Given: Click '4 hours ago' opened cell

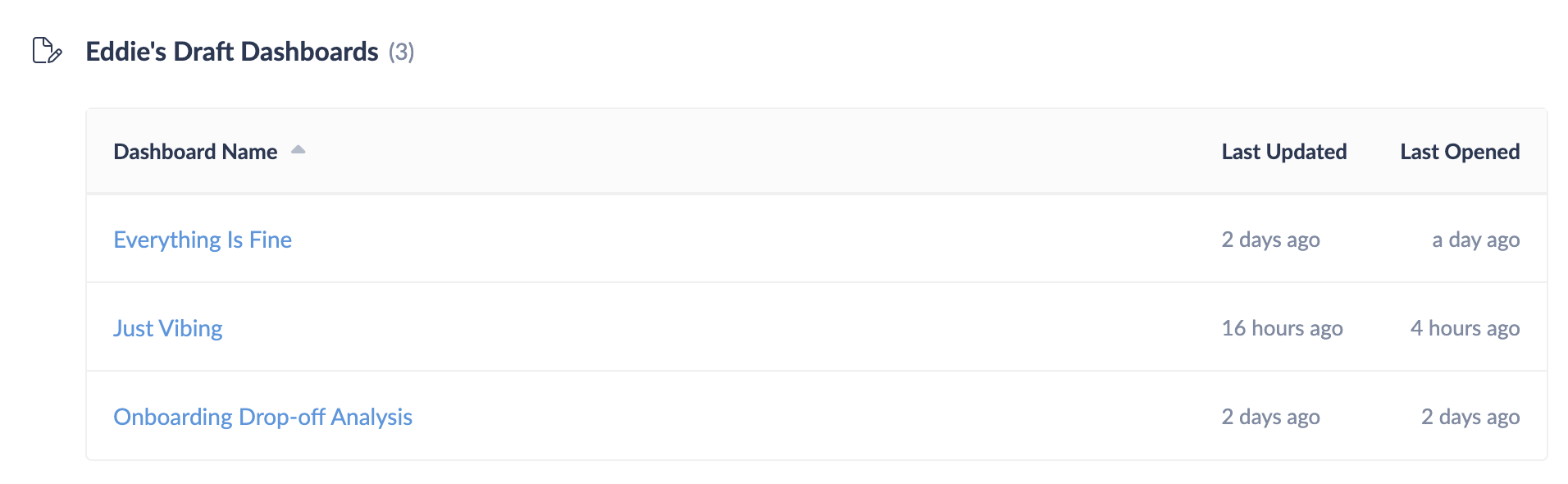Looking at the screenshot, I should 1465,328.
